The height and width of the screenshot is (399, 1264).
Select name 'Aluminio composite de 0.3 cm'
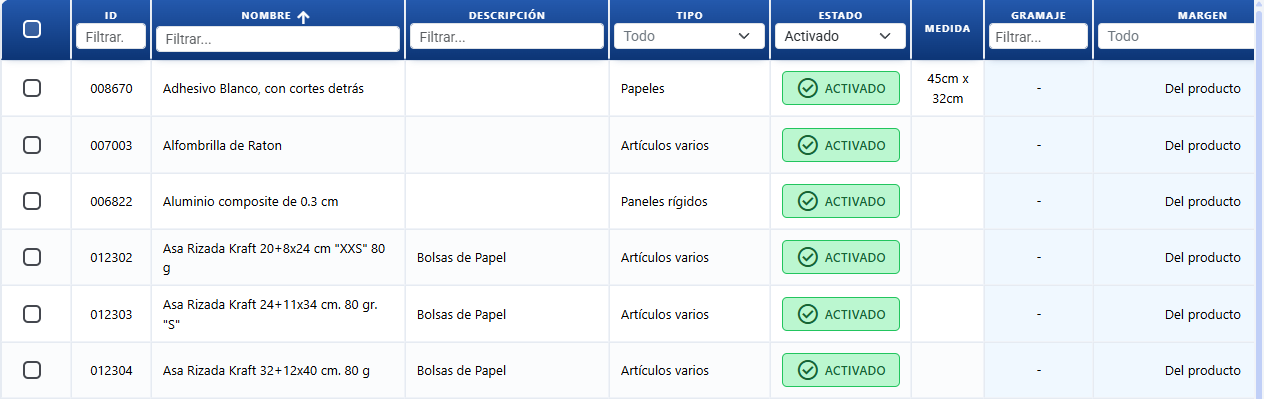(250, 201)
